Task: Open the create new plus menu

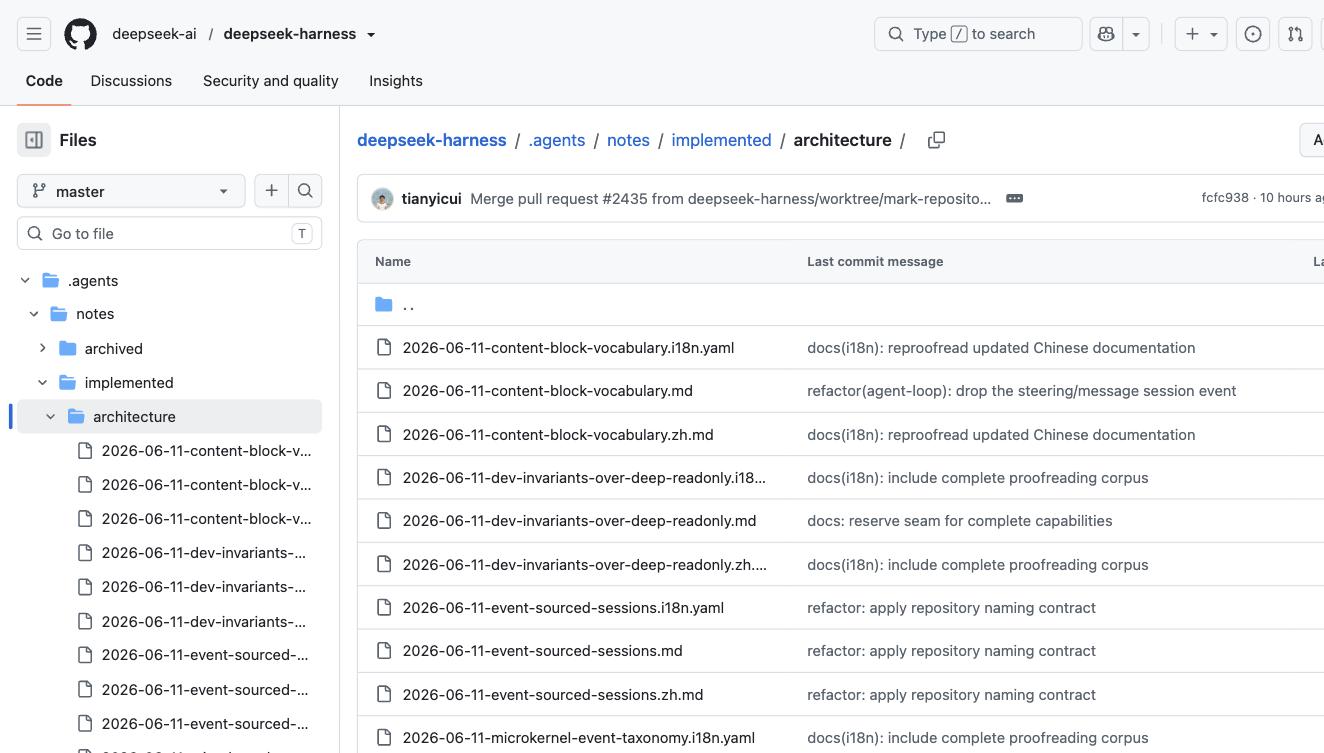Action: 1201,34
